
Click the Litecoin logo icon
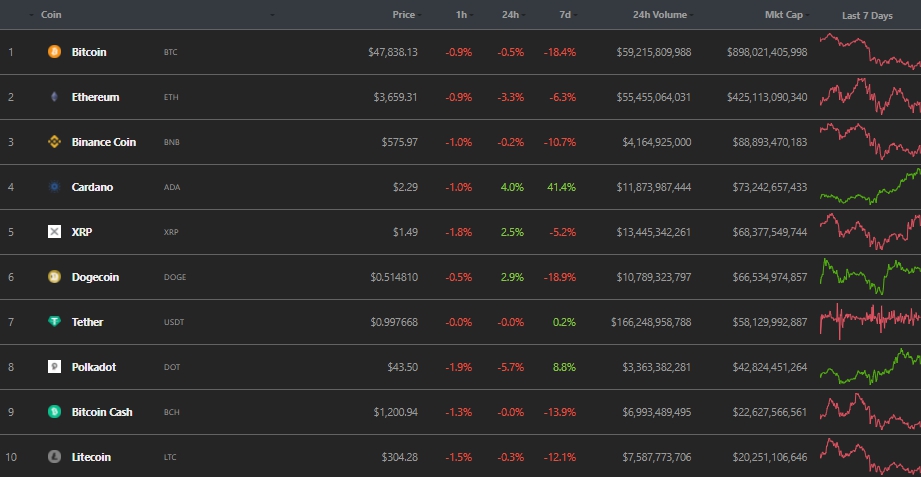[54, 457]
